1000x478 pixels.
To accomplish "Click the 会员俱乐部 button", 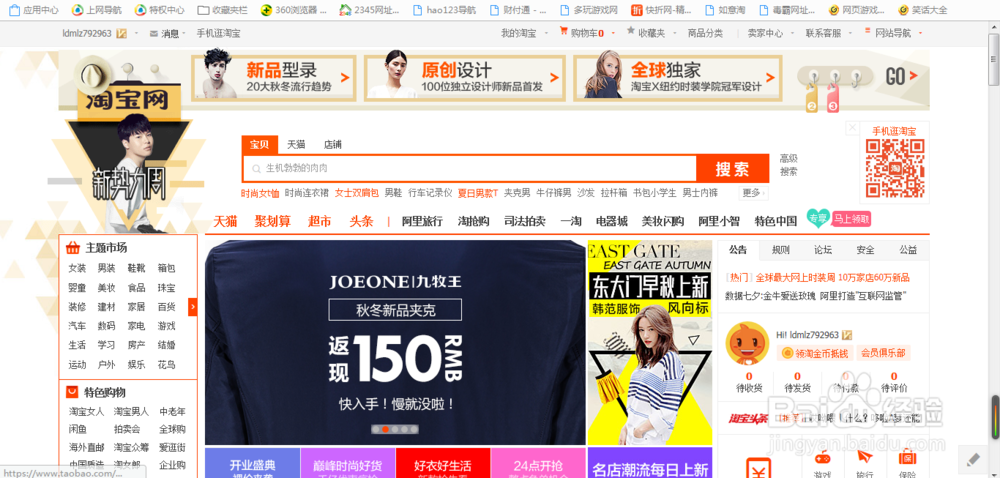I will (x=883, y=352).
